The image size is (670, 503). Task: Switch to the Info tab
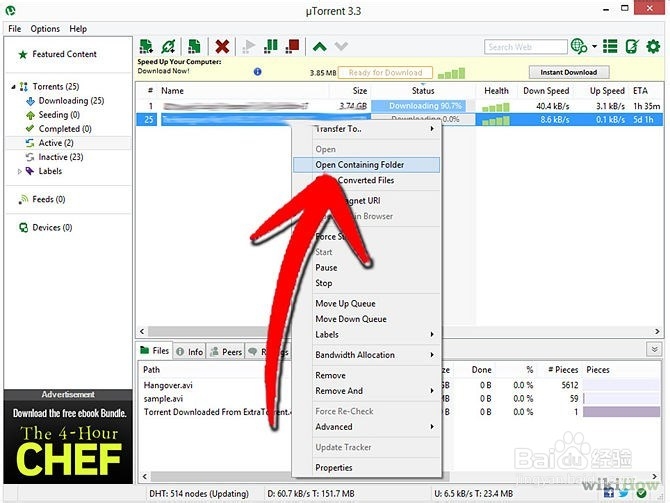tap(190, 352)
